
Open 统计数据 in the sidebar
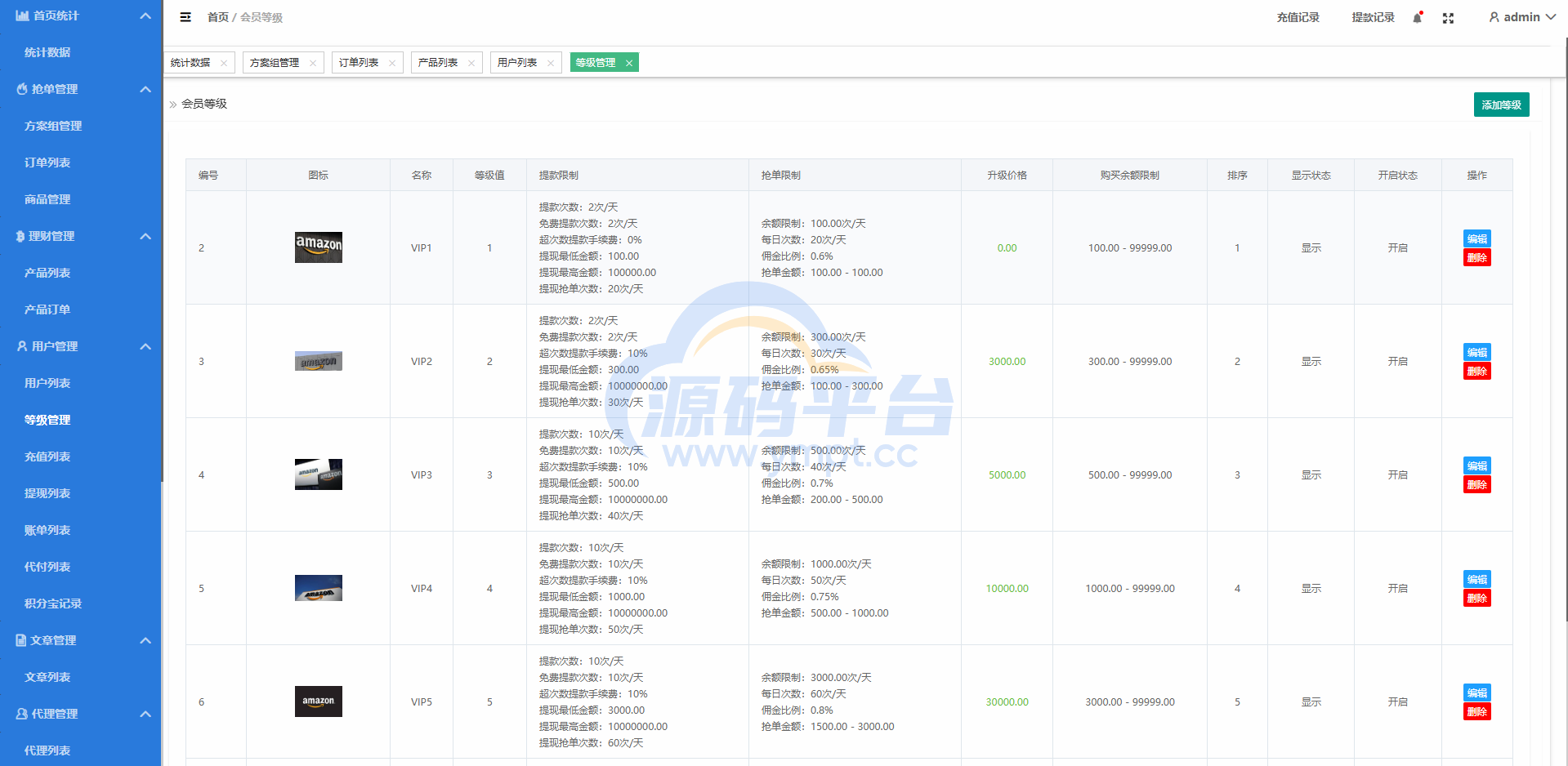(x=47, y=52)
